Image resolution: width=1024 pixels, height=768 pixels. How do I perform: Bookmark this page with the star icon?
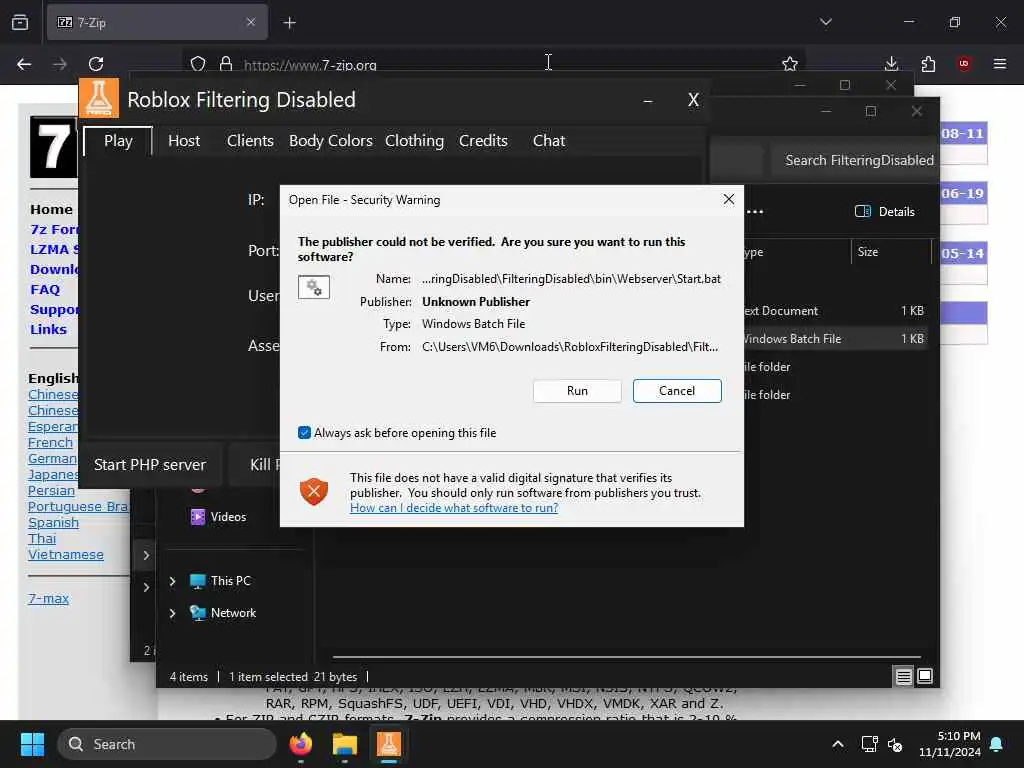pyautogui.click(x=790, y=64)
